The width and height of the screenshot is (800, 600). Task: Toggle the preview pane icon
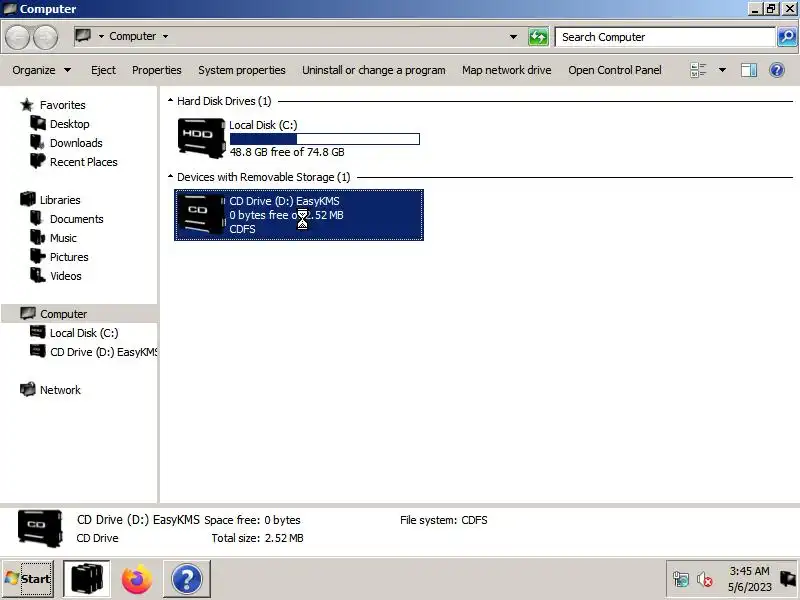point(748,70)
